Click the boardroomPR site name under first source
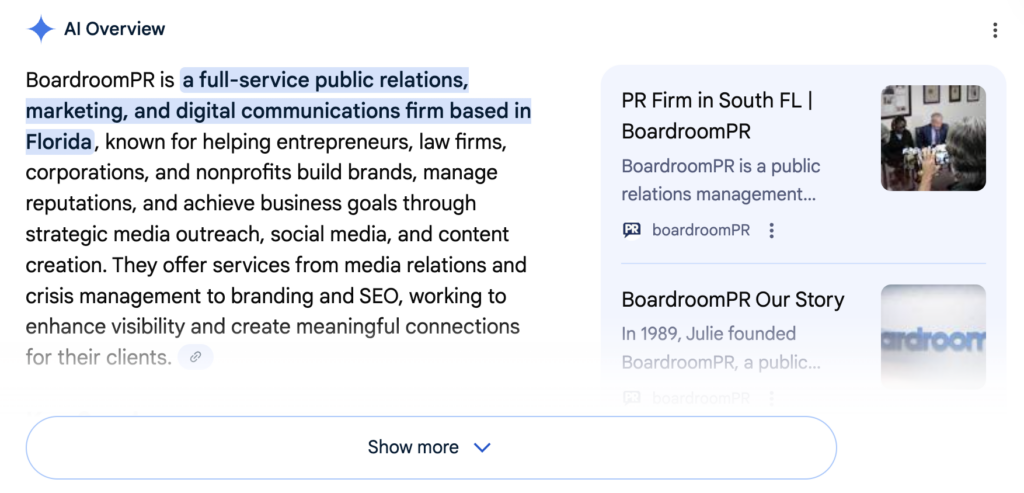The image size is (1024, 493). (x=700, y=230)
